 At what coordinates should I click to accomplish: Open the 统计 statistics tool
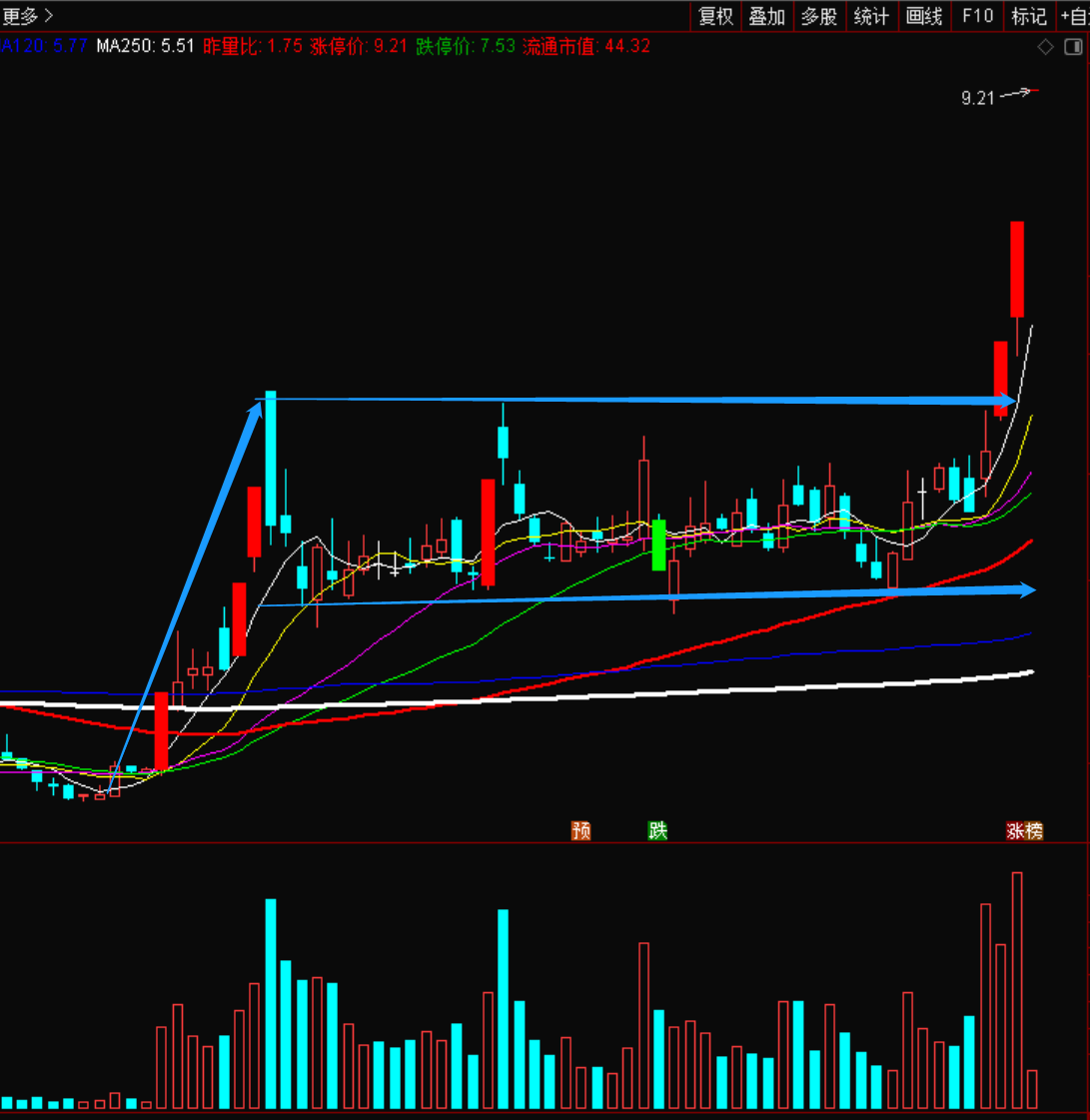coord(871,16)
